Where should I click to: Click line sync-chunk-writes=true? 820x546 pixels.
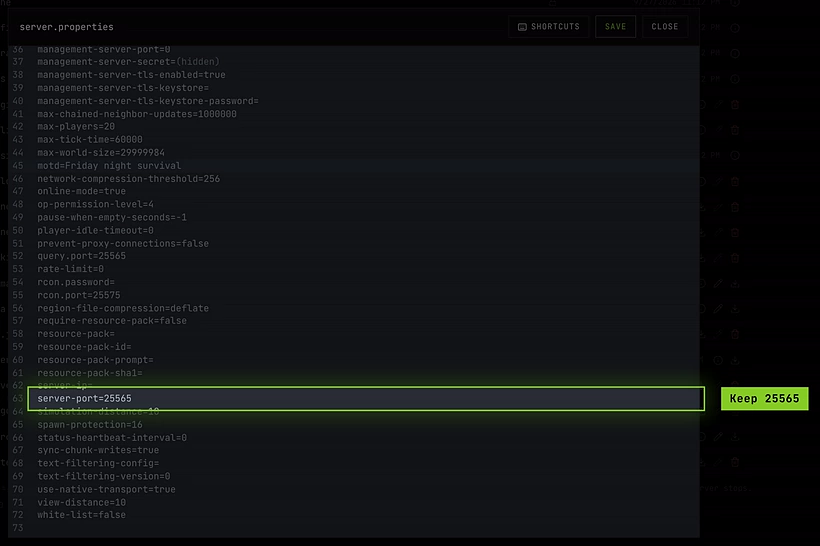[98, 450]
